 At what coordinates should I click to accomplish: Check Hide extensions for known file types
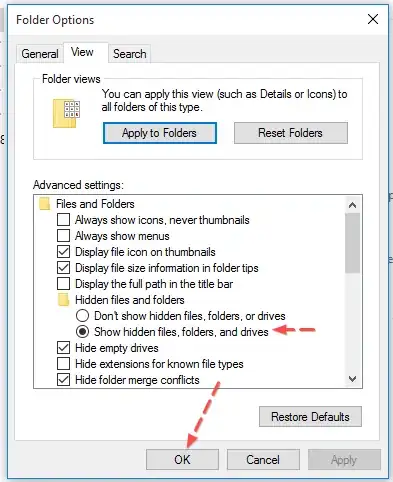click(63, 364)
